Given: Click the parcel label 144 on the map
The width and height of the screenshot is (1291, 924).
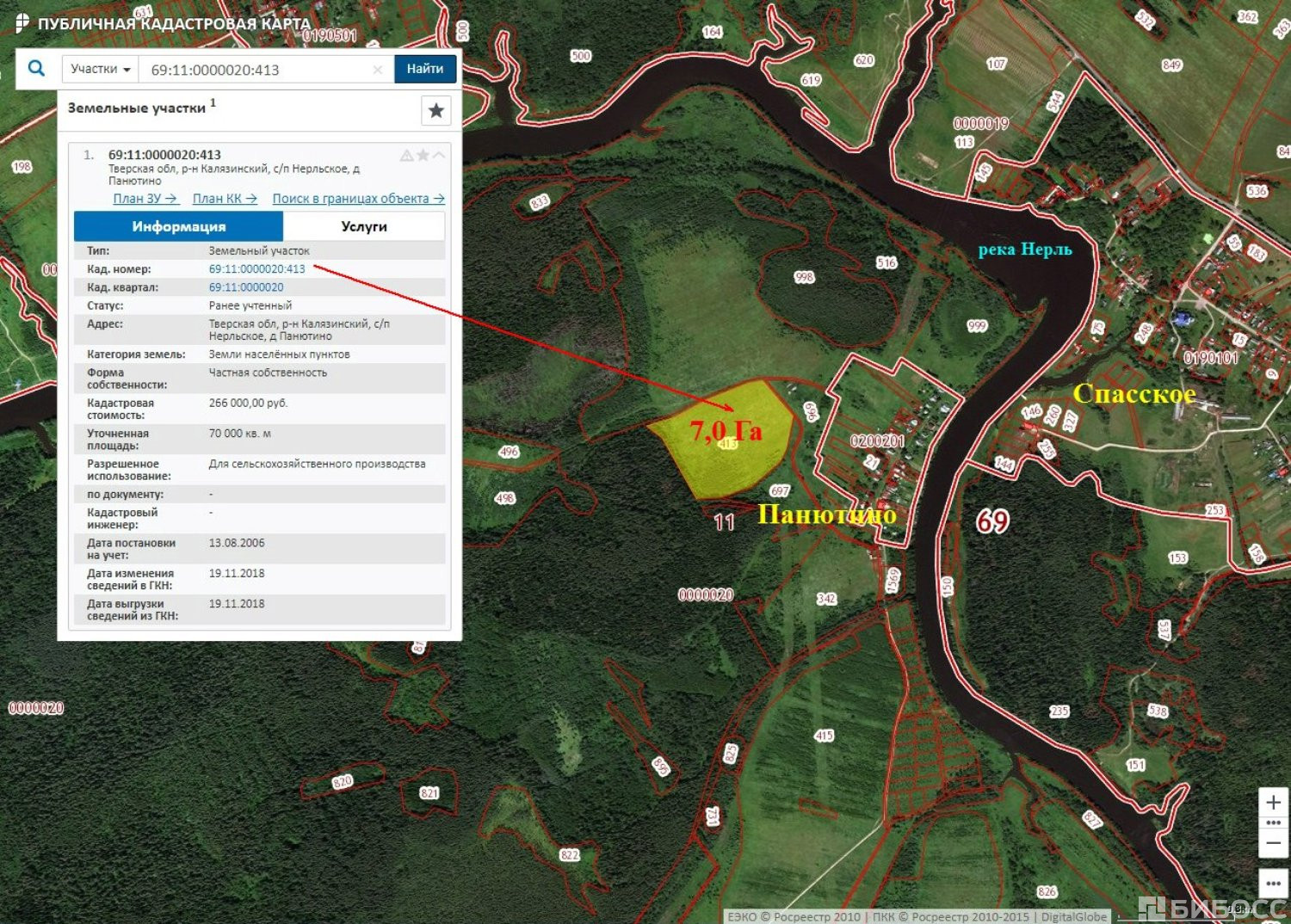Looking at the screenshot, I should pyautogui.click(x=1004, y=465).
